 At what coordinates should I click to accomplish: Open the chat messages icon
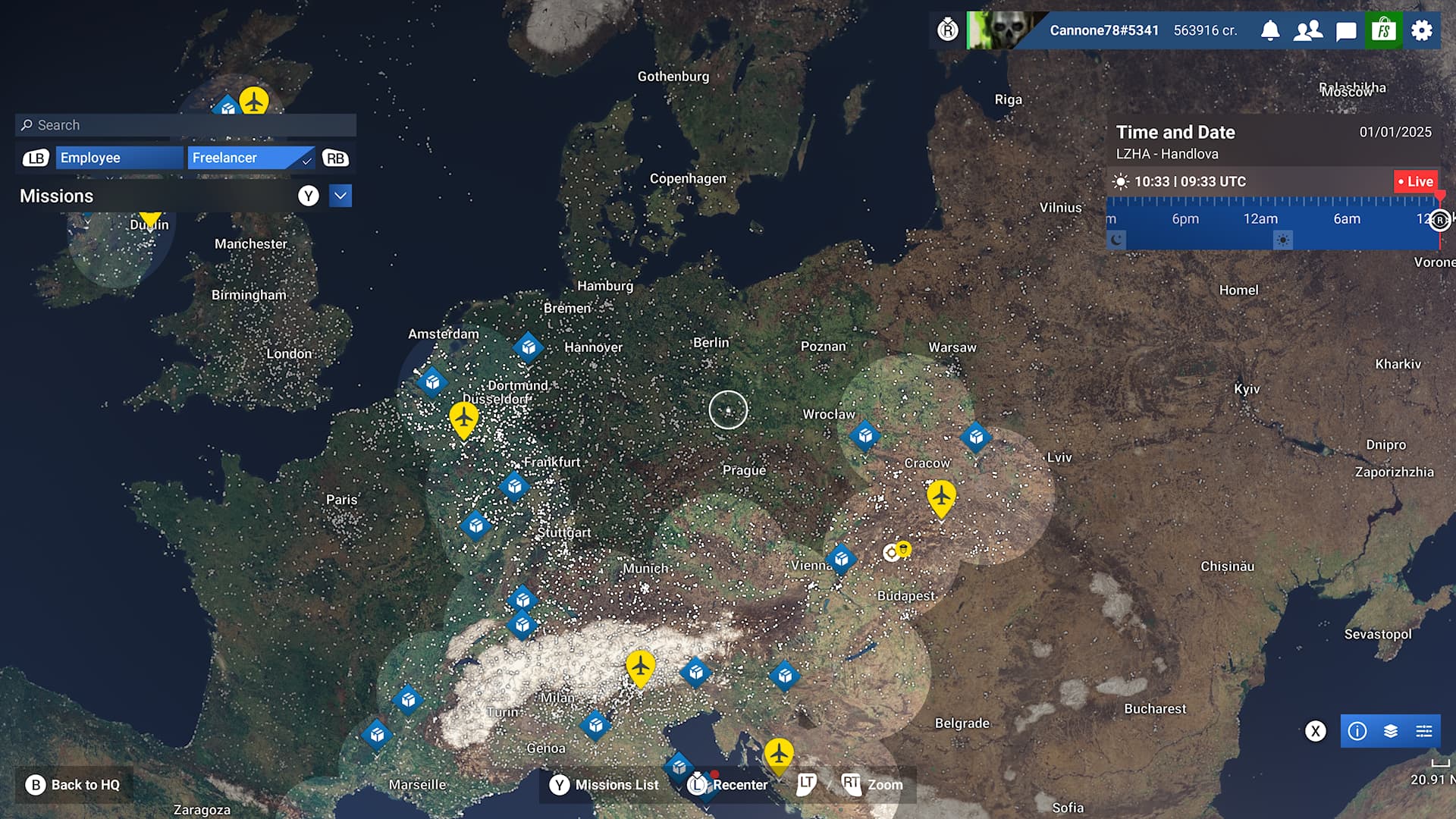1346,31
